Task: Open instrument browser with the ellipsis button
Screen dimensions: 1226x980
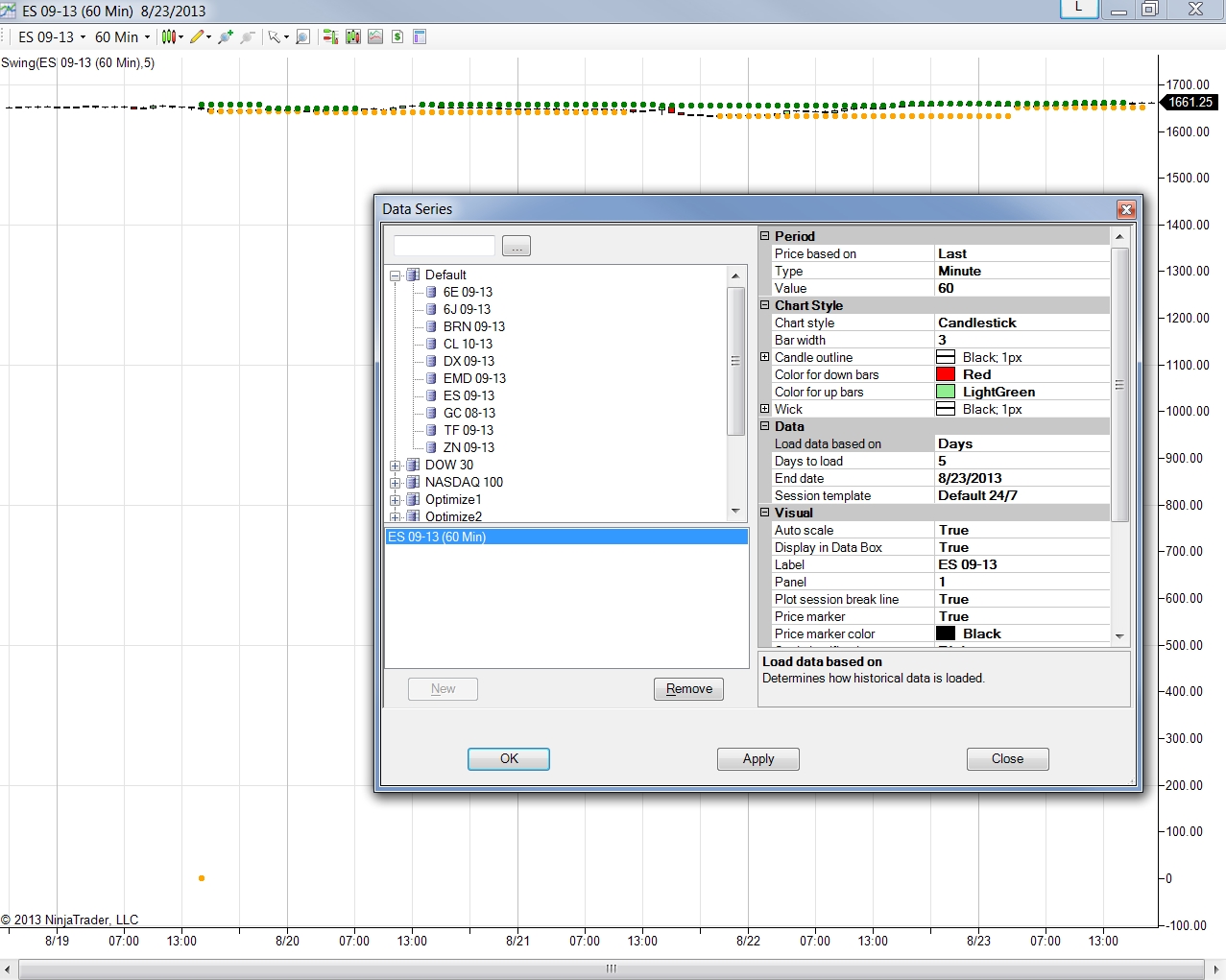Action: [x=517, y=247]
